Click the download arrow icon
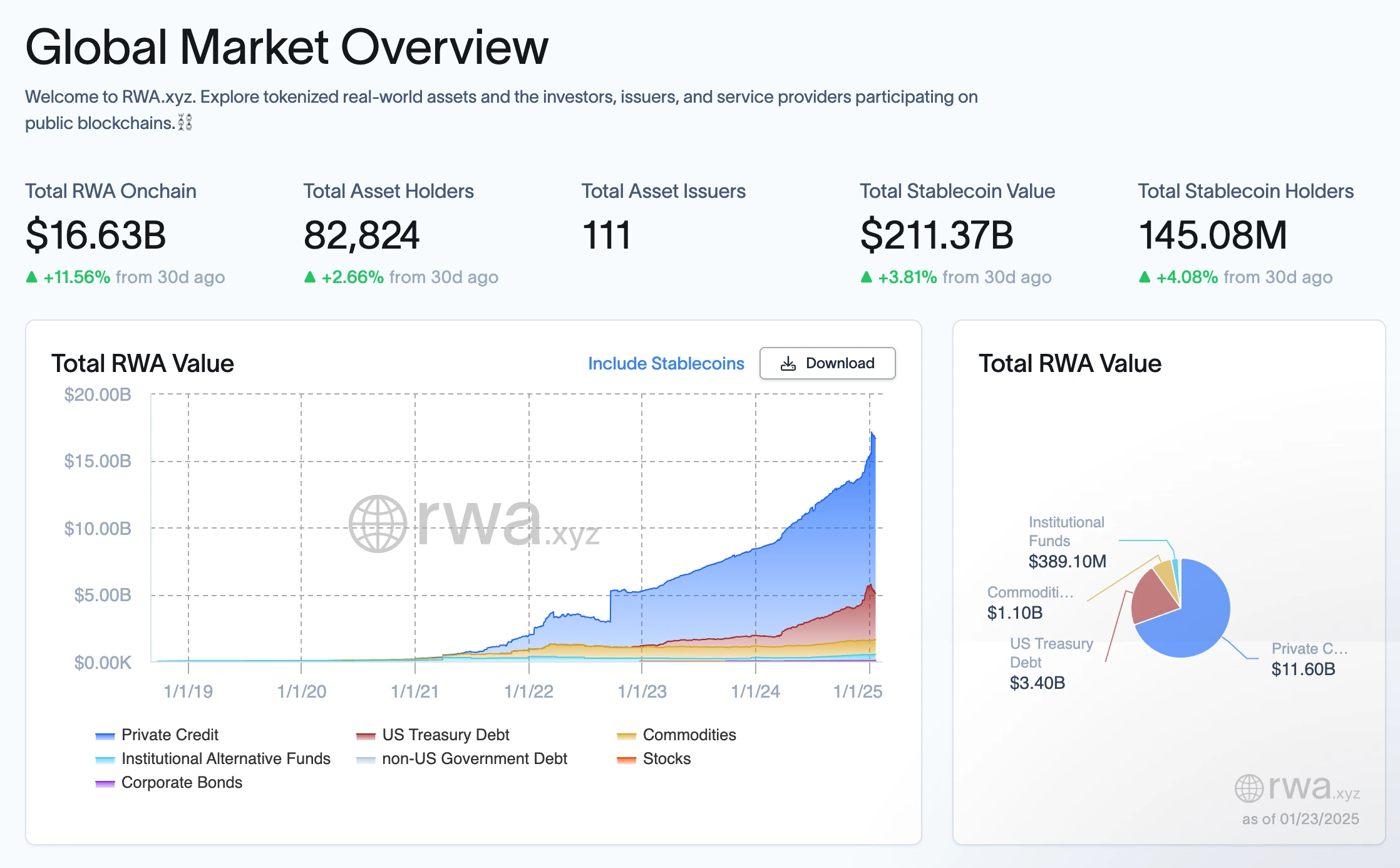 788,364
